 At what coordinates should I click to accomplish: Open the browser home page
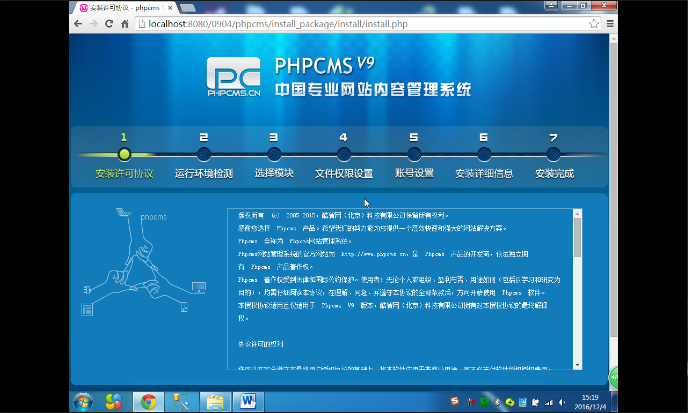point(125,24)
